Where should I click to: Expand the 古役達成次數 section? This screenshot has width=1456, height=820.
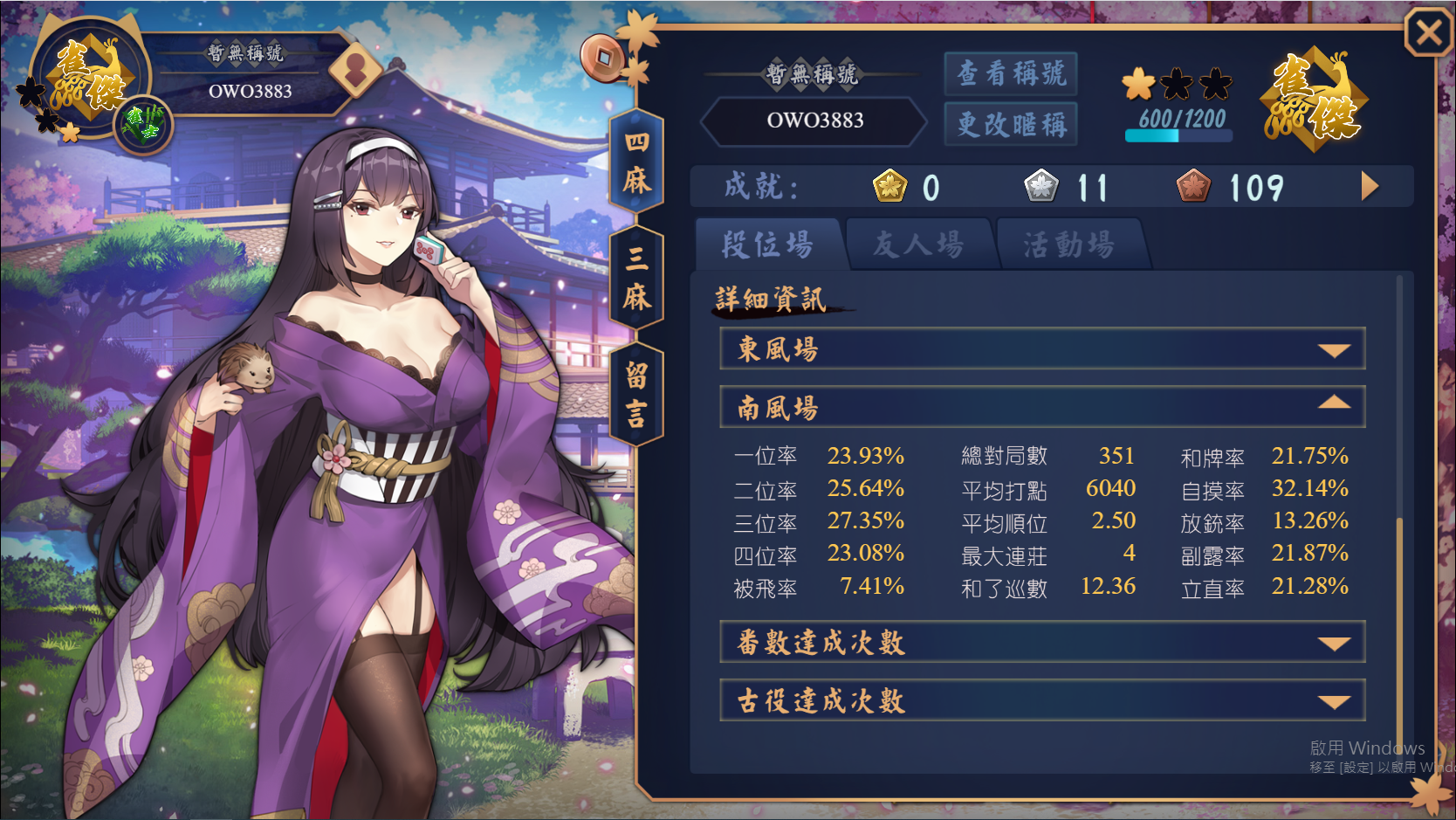pos(1042,700)
